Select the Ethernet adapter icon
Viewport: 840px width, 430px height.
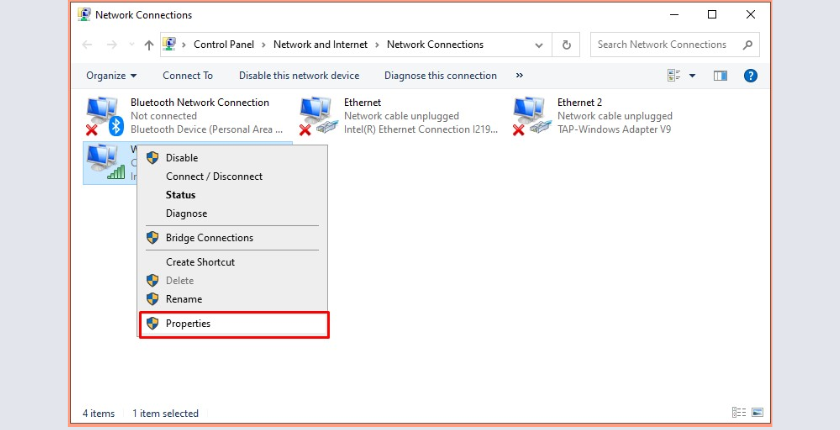coord(318,116)
